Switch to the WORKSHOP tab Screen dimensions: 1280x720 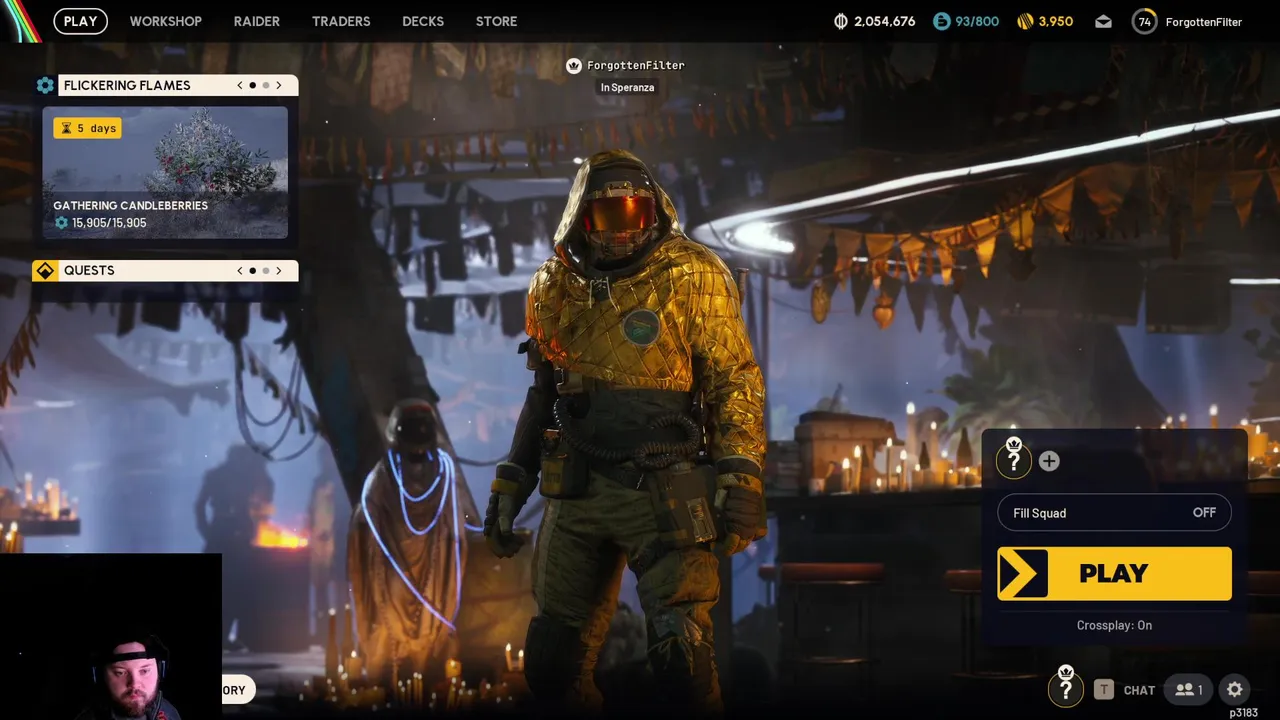[x=165, y=21]
